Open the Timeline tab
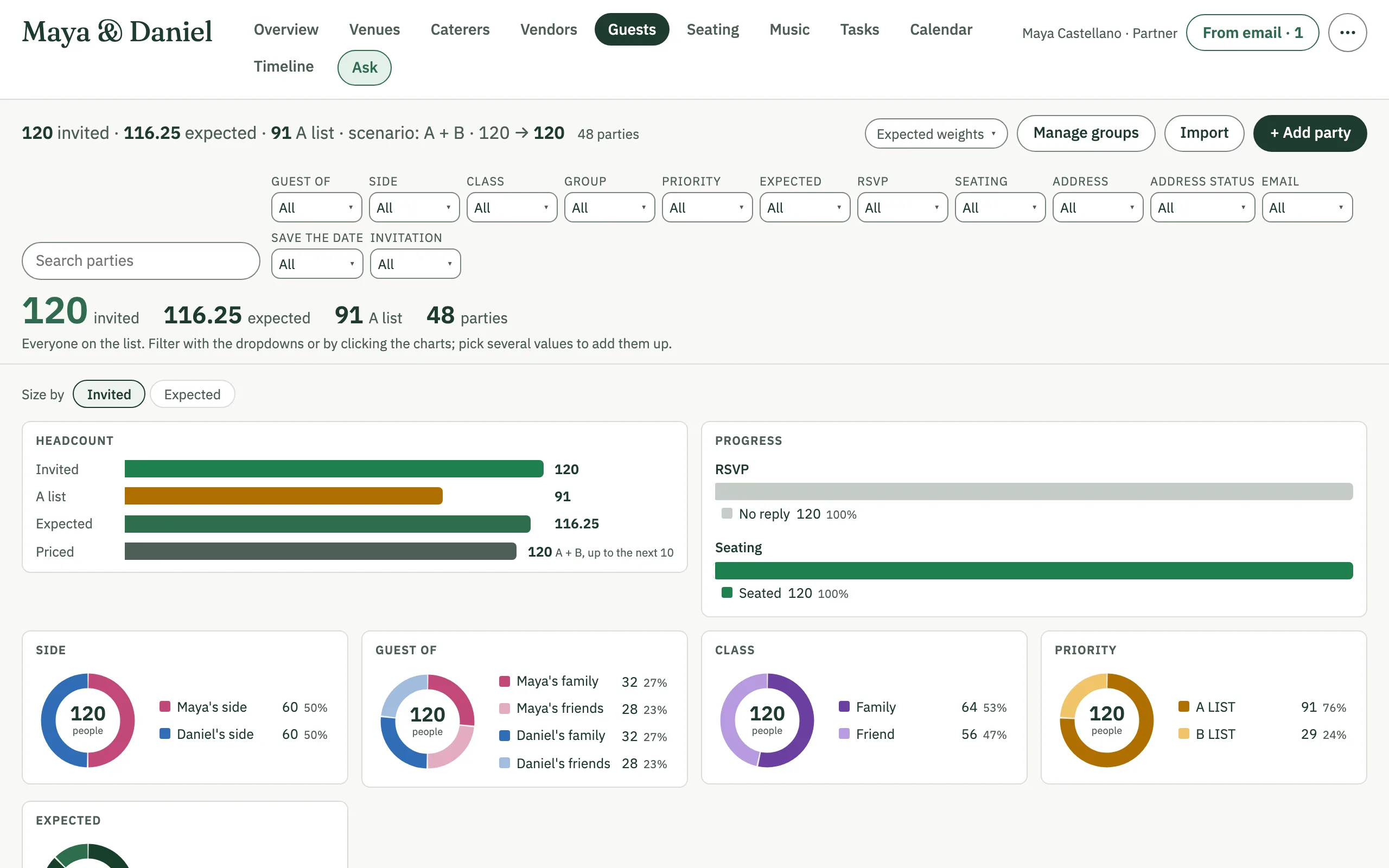The image size is (1389, 868). [x=284, y=67]
